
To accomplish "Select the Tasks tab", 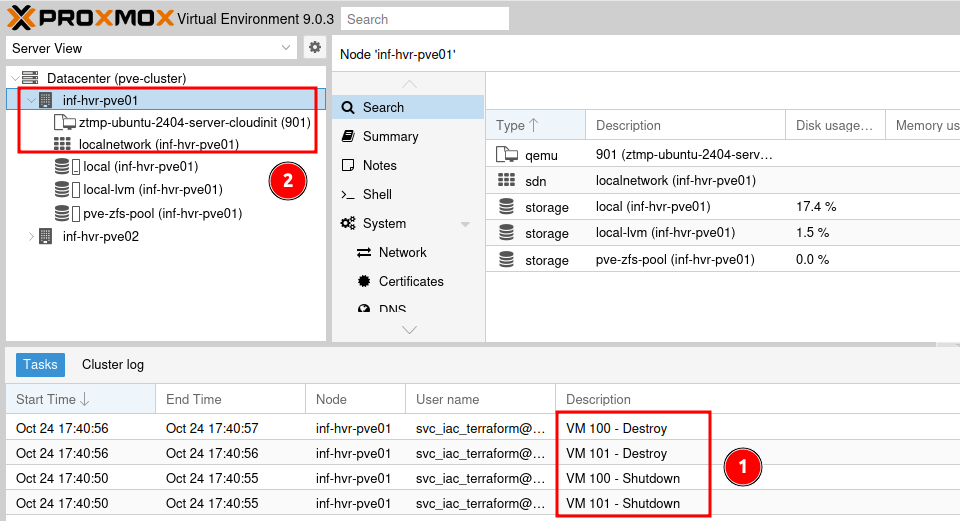I will click(x=40, y=365).
